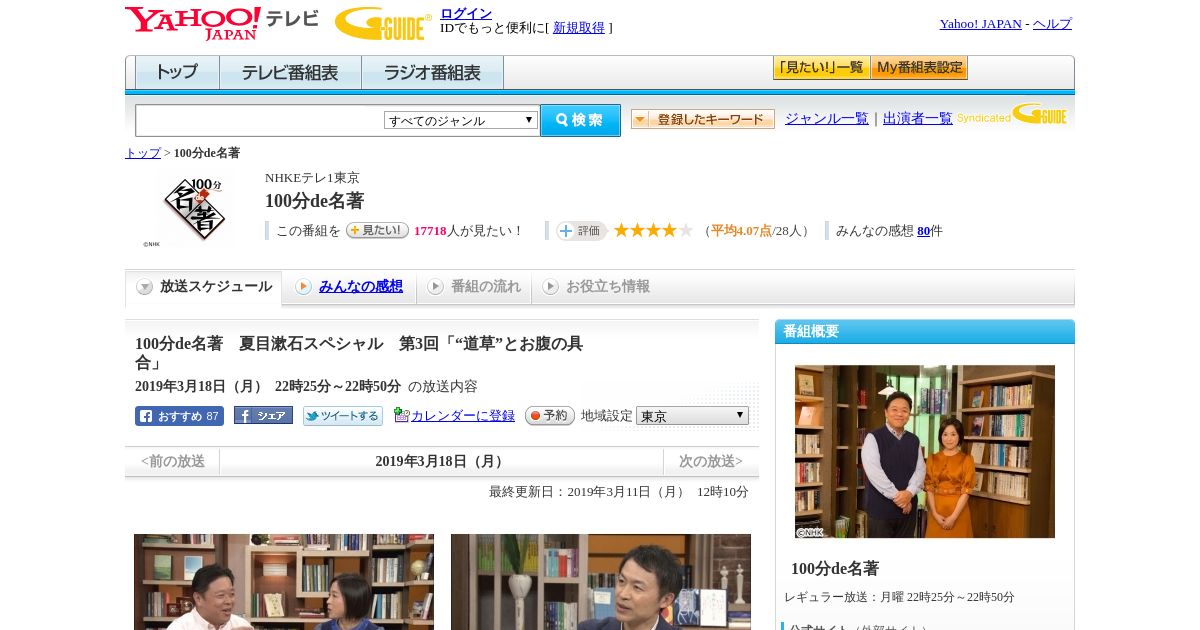Click the arrow icon beside 放送スケジュール
This screenshot has height=630, width=1200.
pos(145,287)
